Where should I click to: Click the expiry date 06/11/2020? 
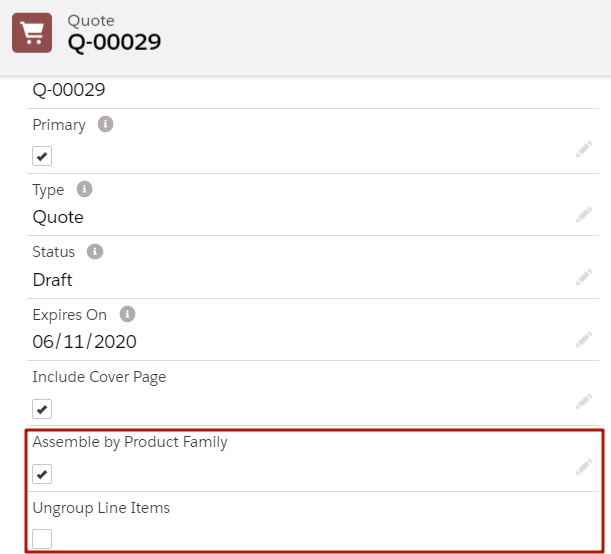point(85,342)
